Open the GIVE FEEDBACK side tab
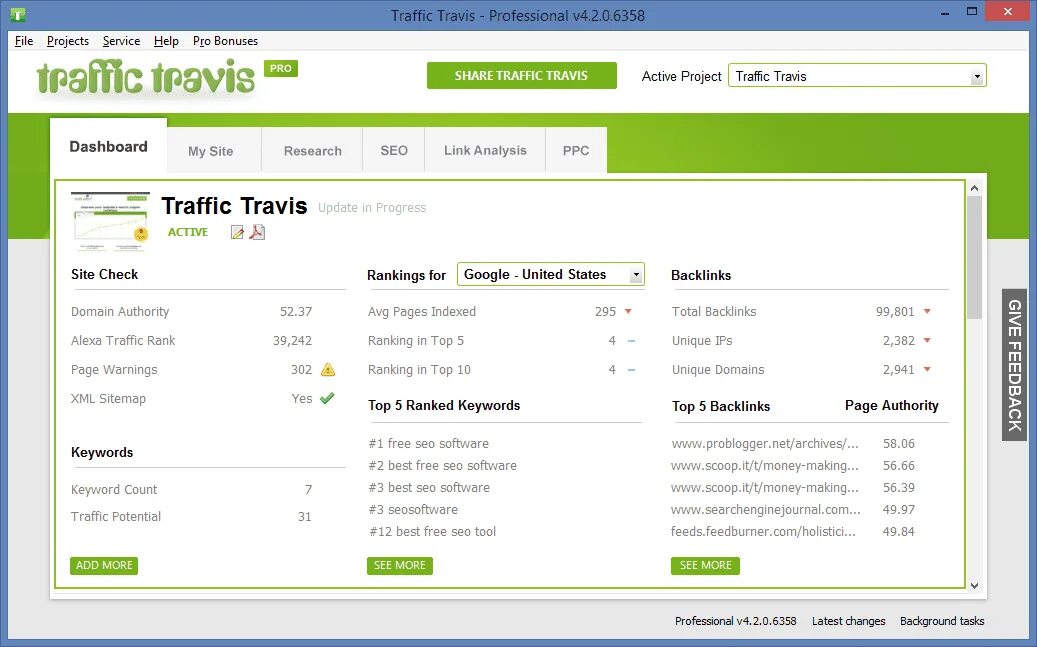This screenshot has height=647, width=1037. click(1015, 365)
